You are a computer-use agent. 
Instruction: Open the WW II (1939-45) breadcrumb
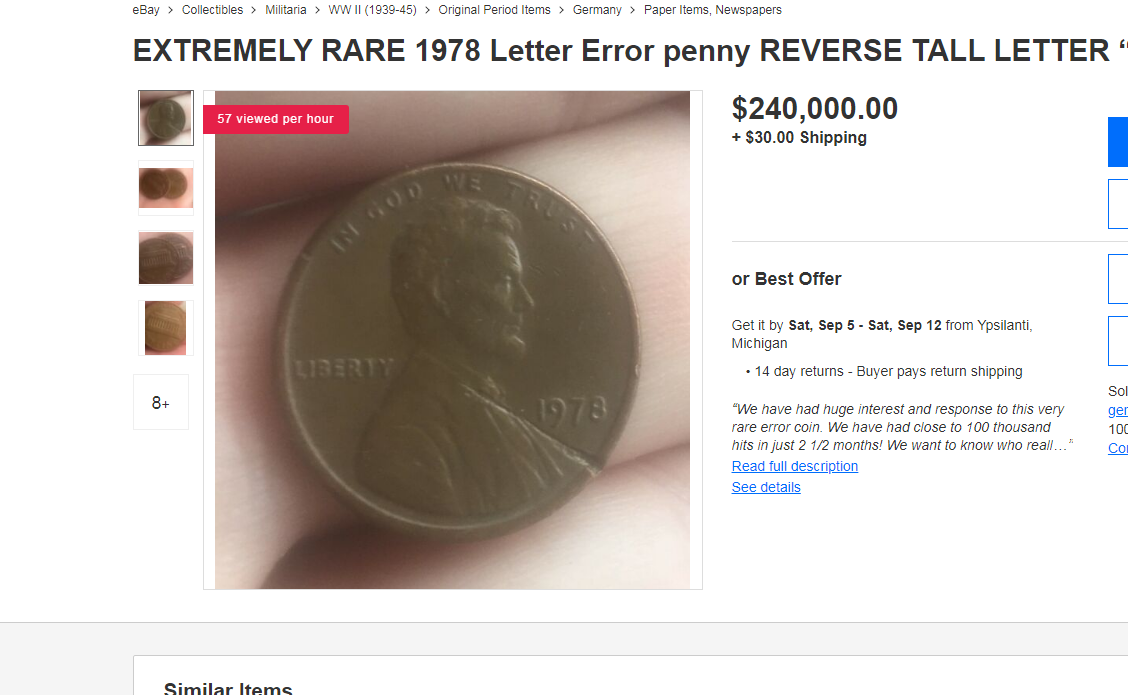click(x=373, y=10)
